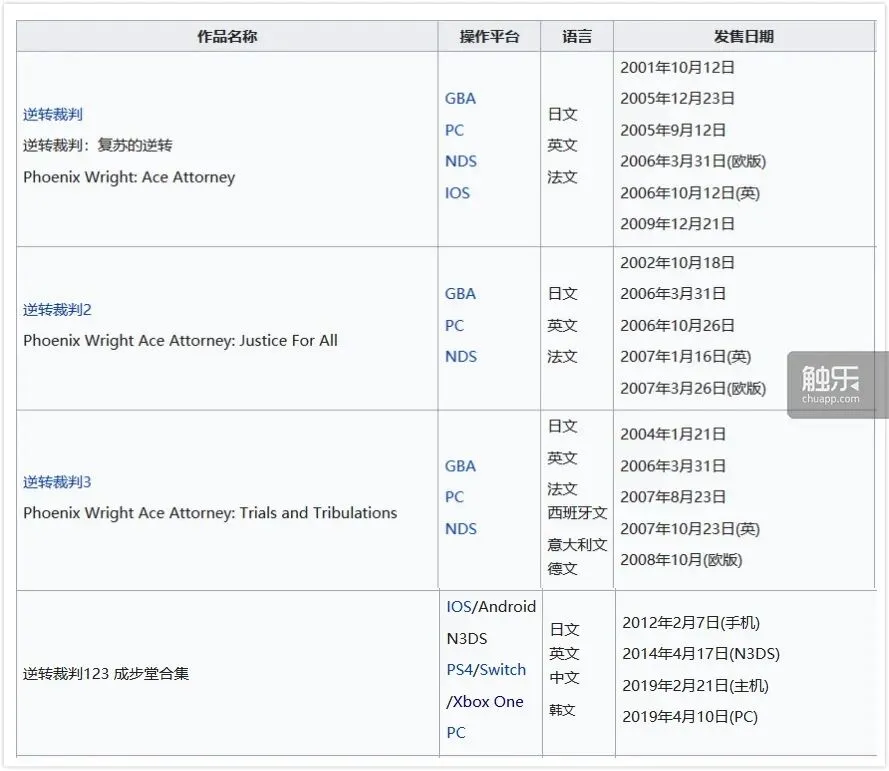Image resolution: width=889 pixels, height=771 pixels.
Task: Click 意大利文 language entry
Action: (x=577, y=545)
